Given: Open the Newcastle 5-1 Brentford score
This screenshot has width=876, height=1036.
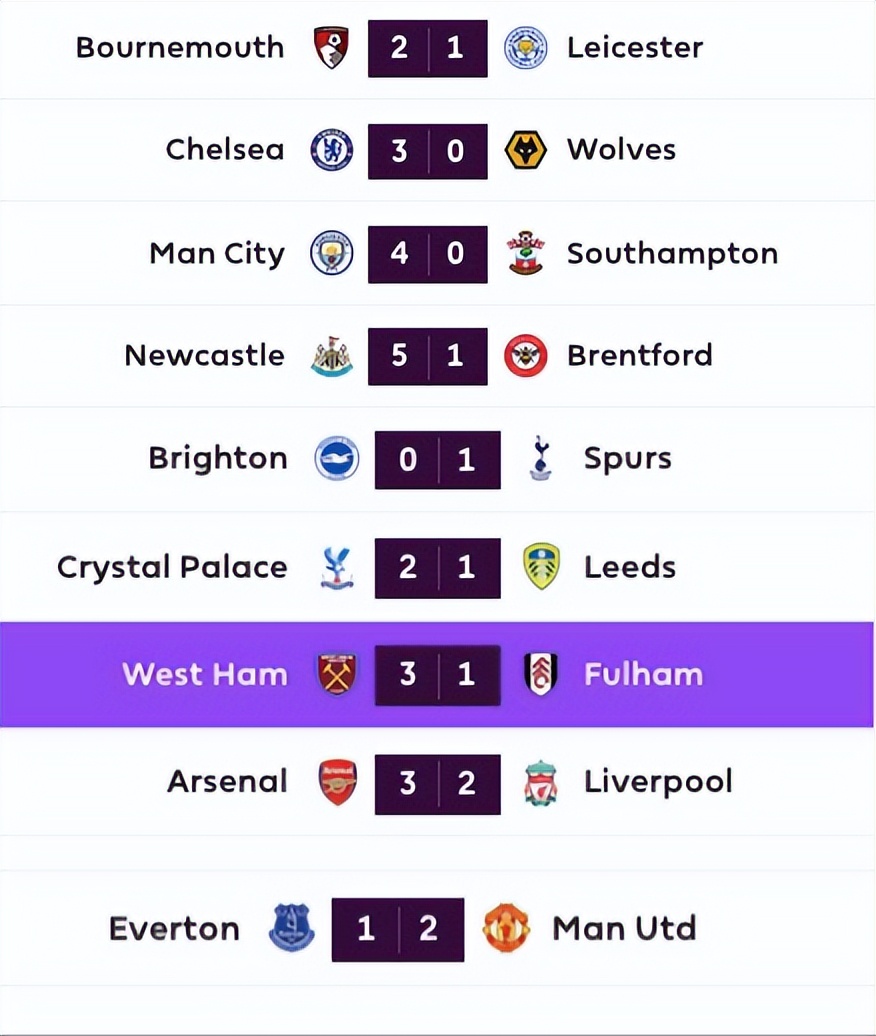Looking at the screenshot, I should tap(427, 356).
